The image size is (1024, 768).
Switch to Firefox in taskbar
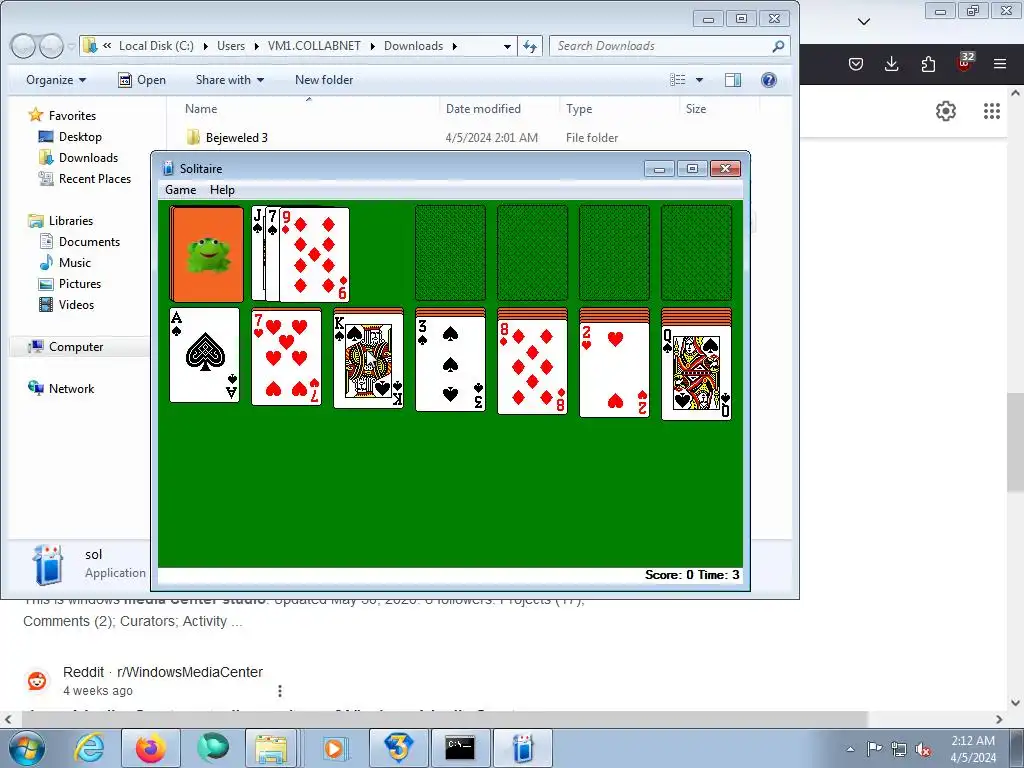point(151,748)
